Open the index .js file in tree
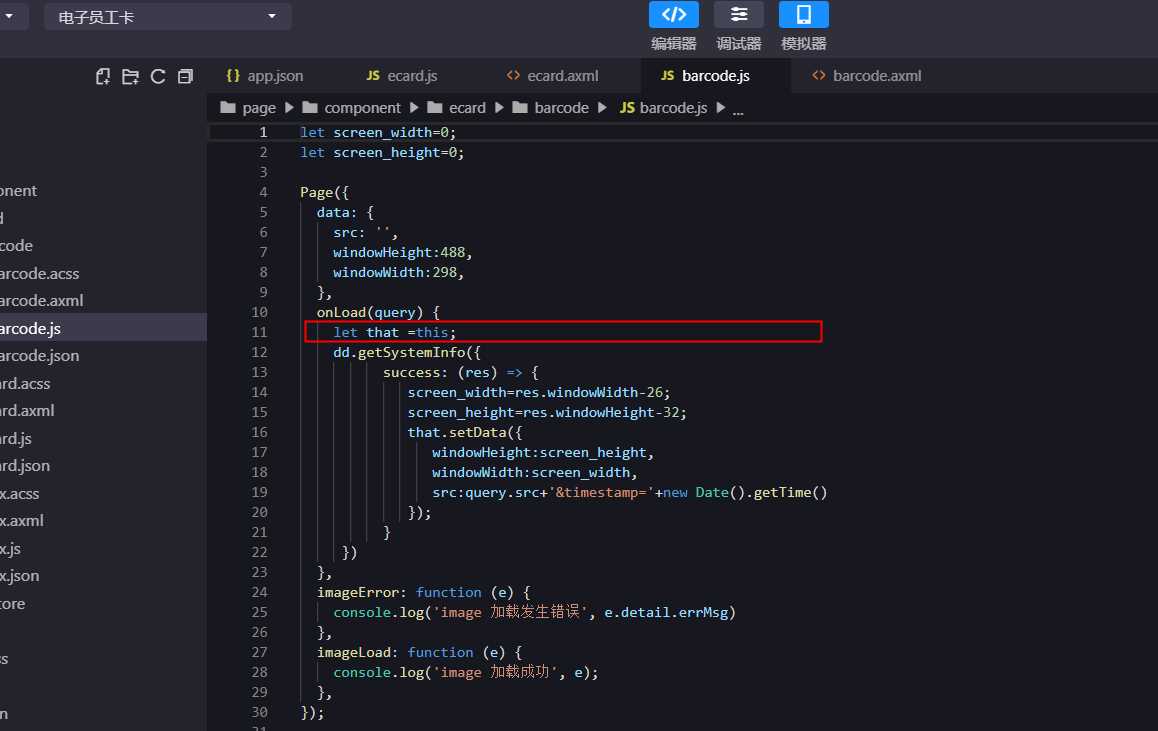This screenshot has width=1158, height=731. (x=10, y=548)
